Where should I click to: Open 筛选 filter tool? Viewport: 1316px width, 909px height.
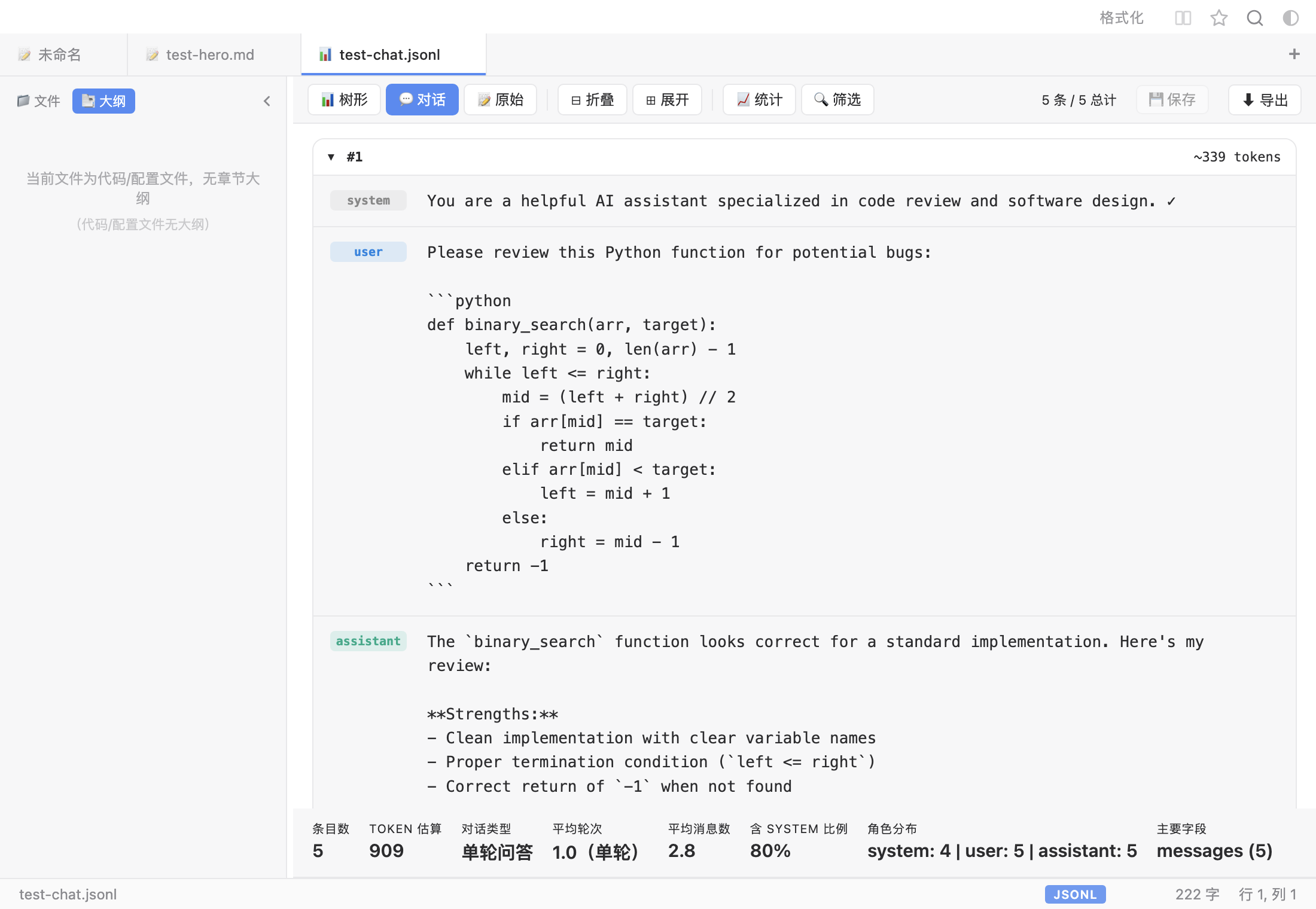[x=837, y=100]
